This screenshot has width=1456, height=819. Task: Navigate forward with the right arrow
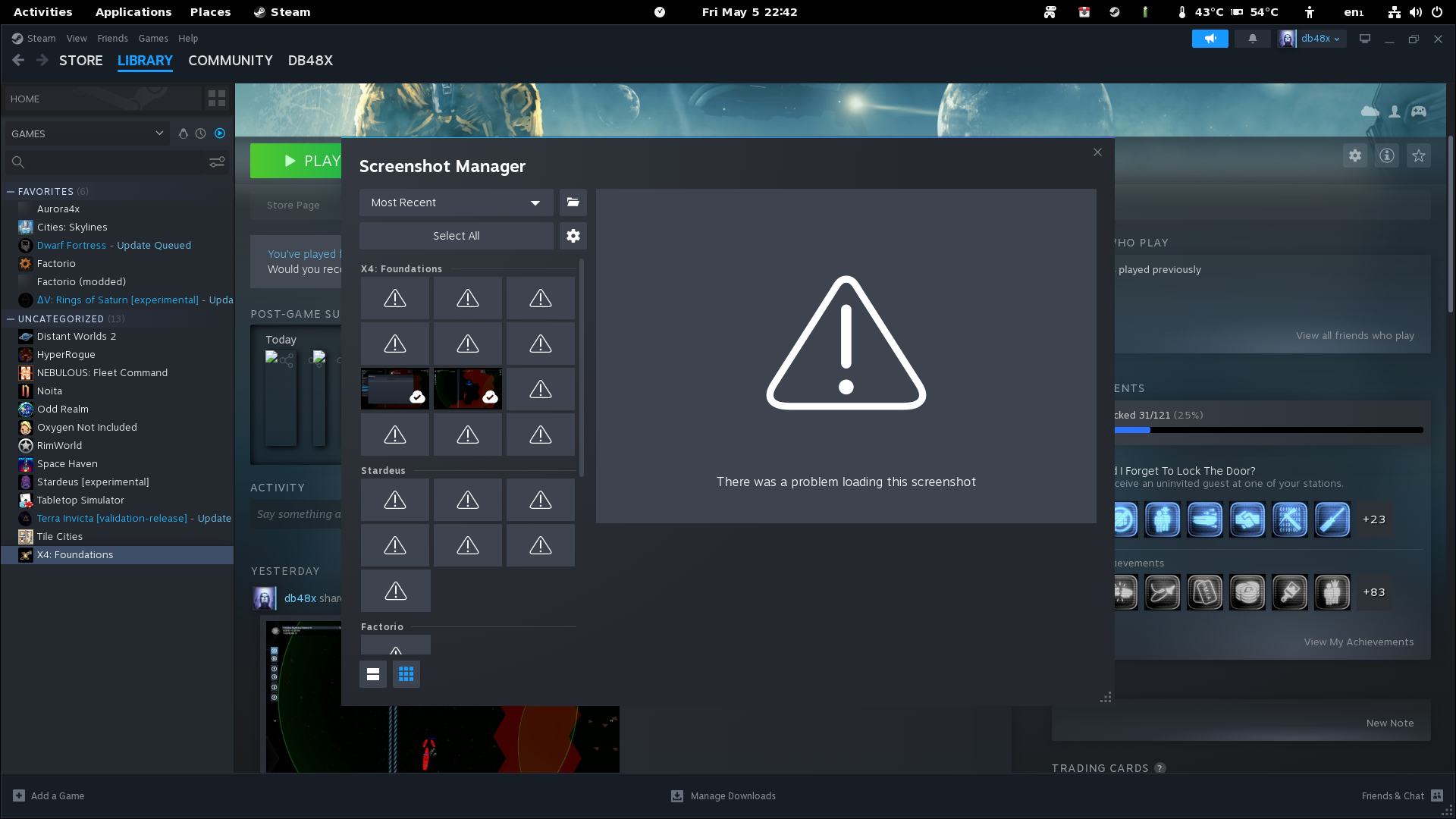[42, 61]
